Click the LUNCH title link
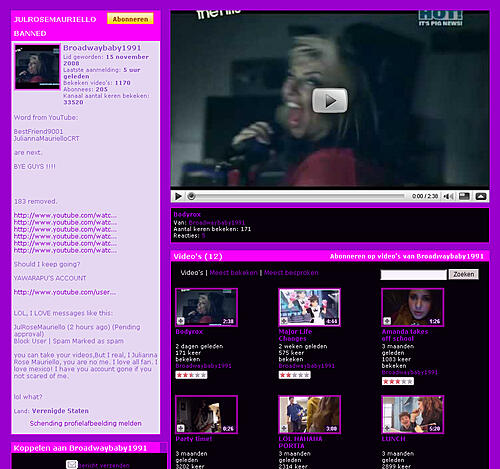Screen dimensions: 500x469 (x=393, y=439)
